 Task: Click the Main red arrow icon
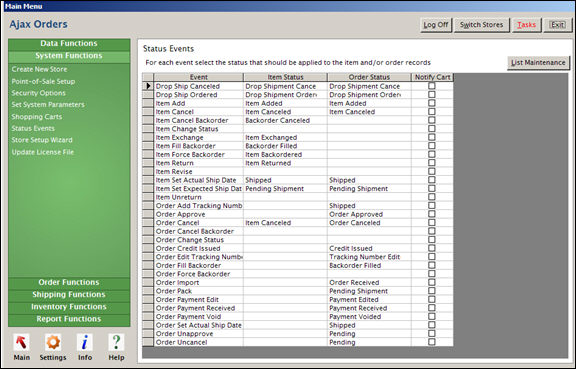pos(21,343)
